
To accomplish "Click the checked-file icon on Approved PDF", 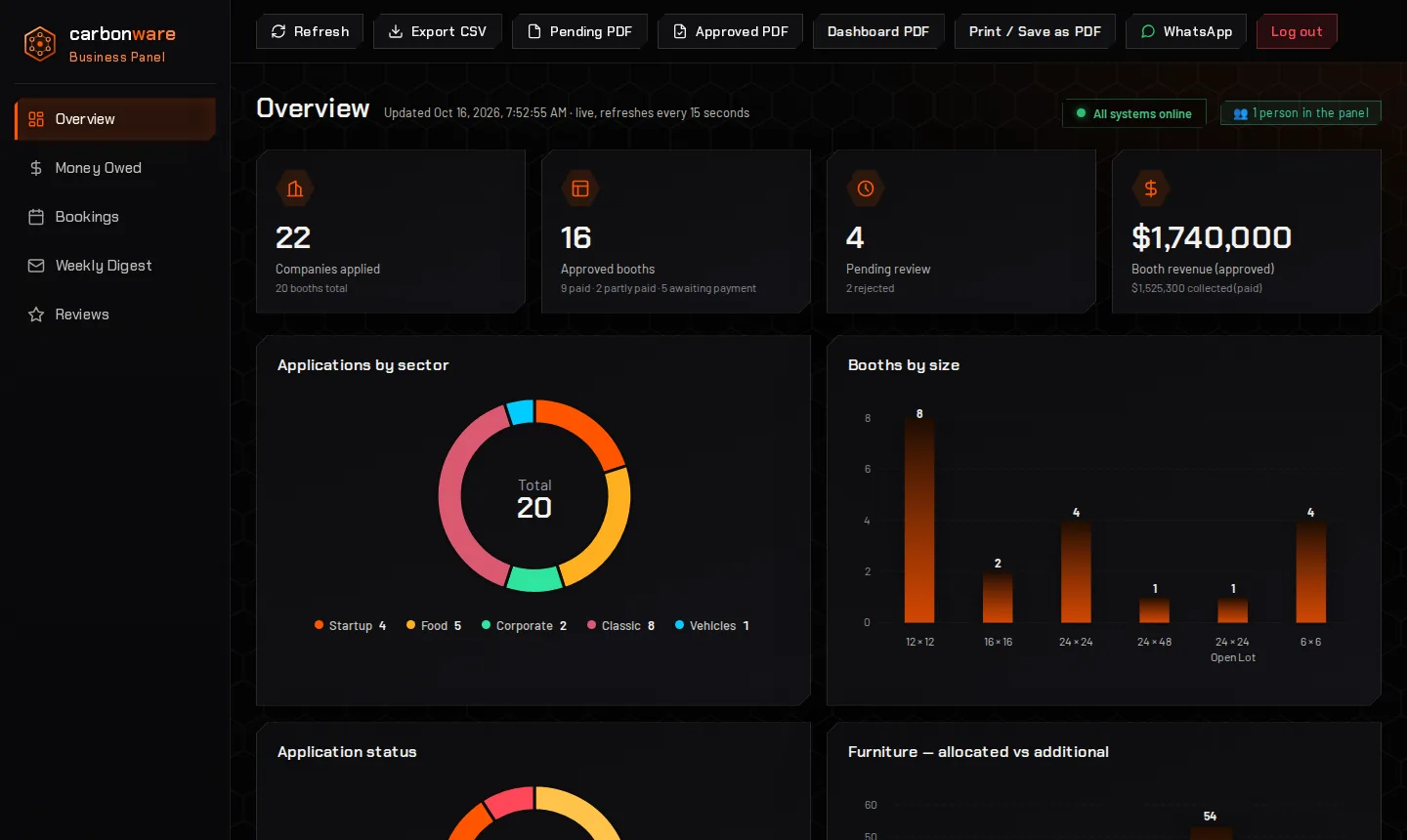I will click(680, 31).
